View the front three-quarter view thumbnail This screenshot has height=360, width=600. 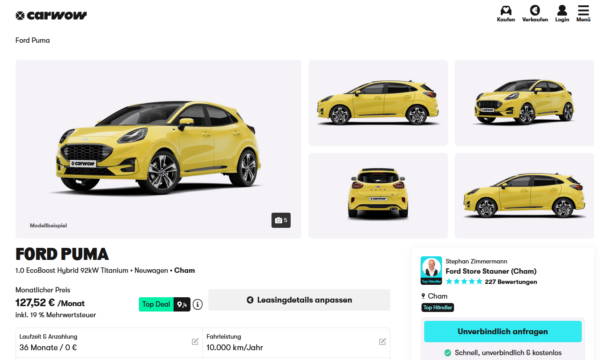(524, 103)
